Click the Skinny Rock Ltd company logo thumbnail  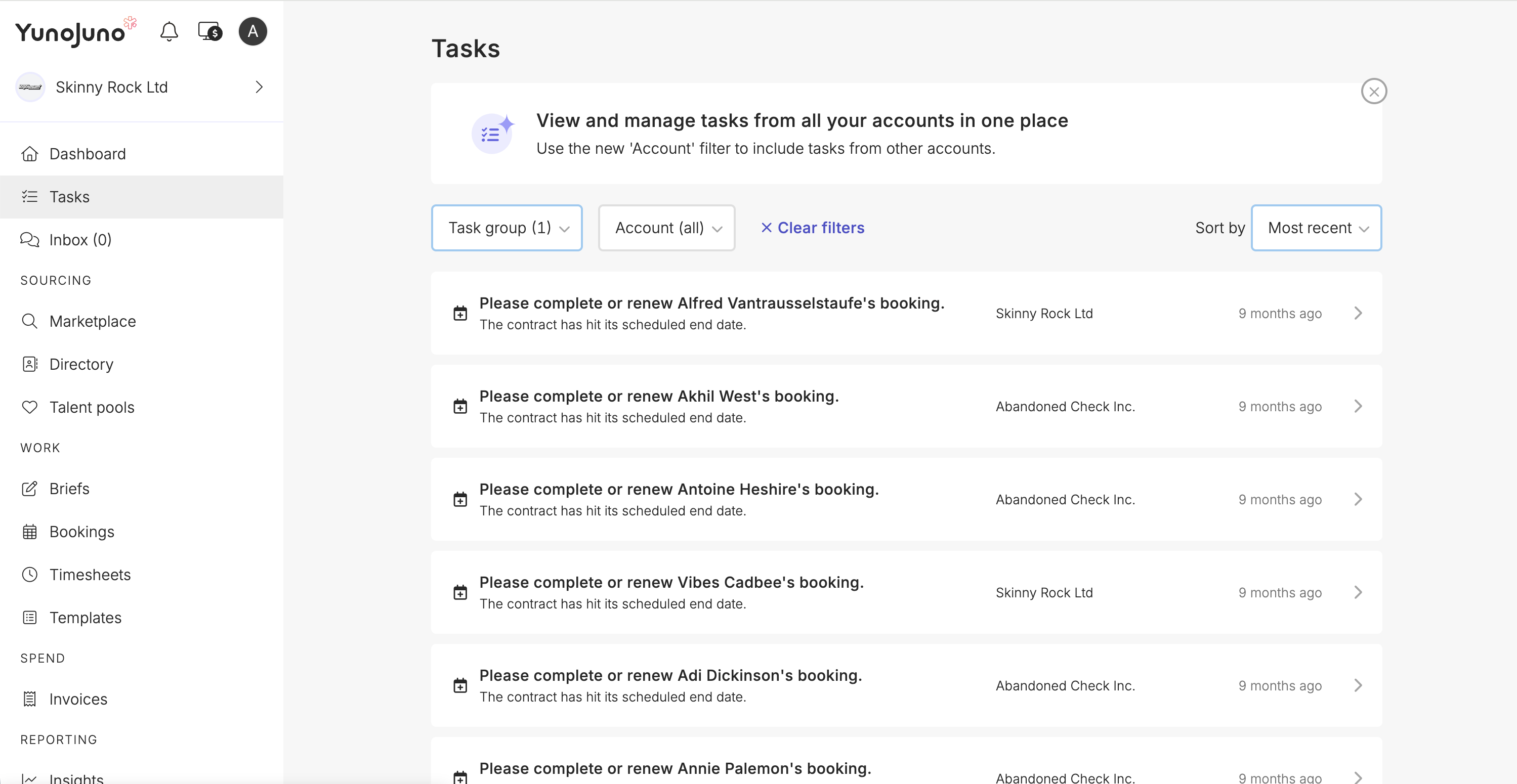pos(30,87)
